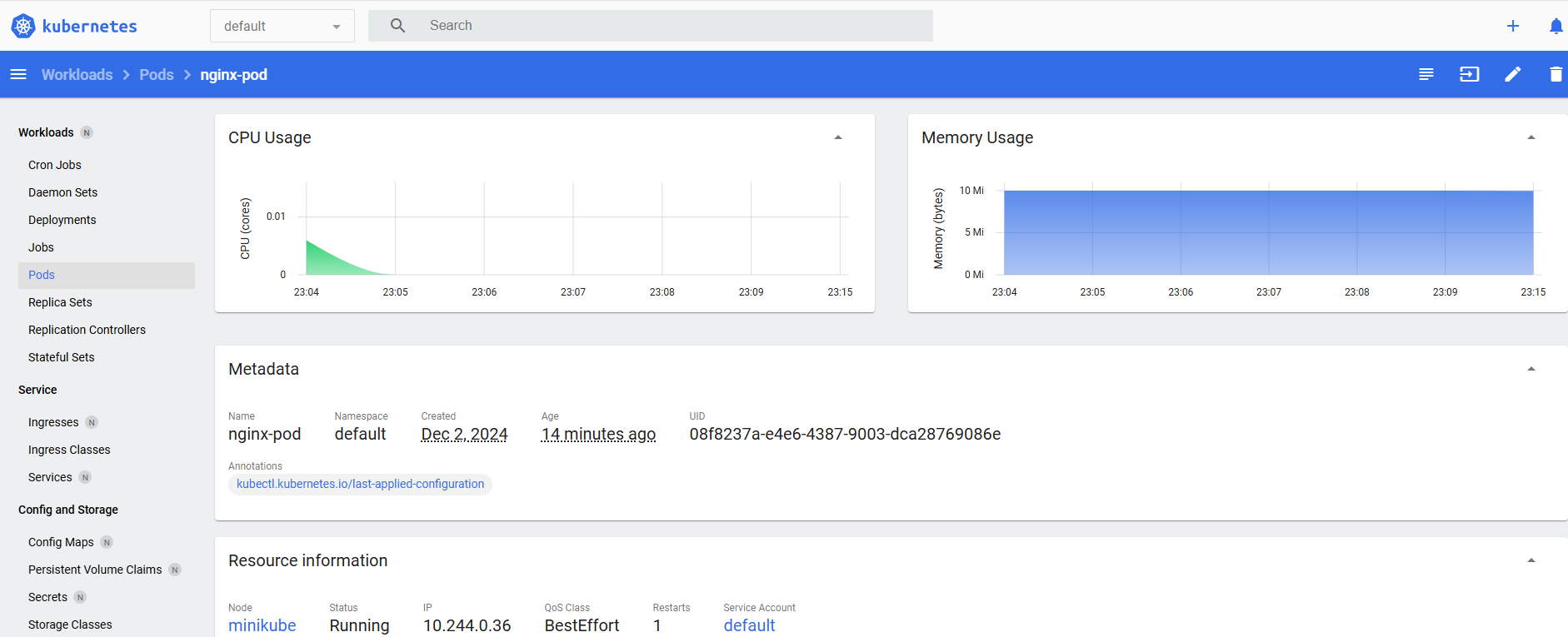1568x637 pixels.
Task: Click the N badge beside Services
Action: [85, 477]
